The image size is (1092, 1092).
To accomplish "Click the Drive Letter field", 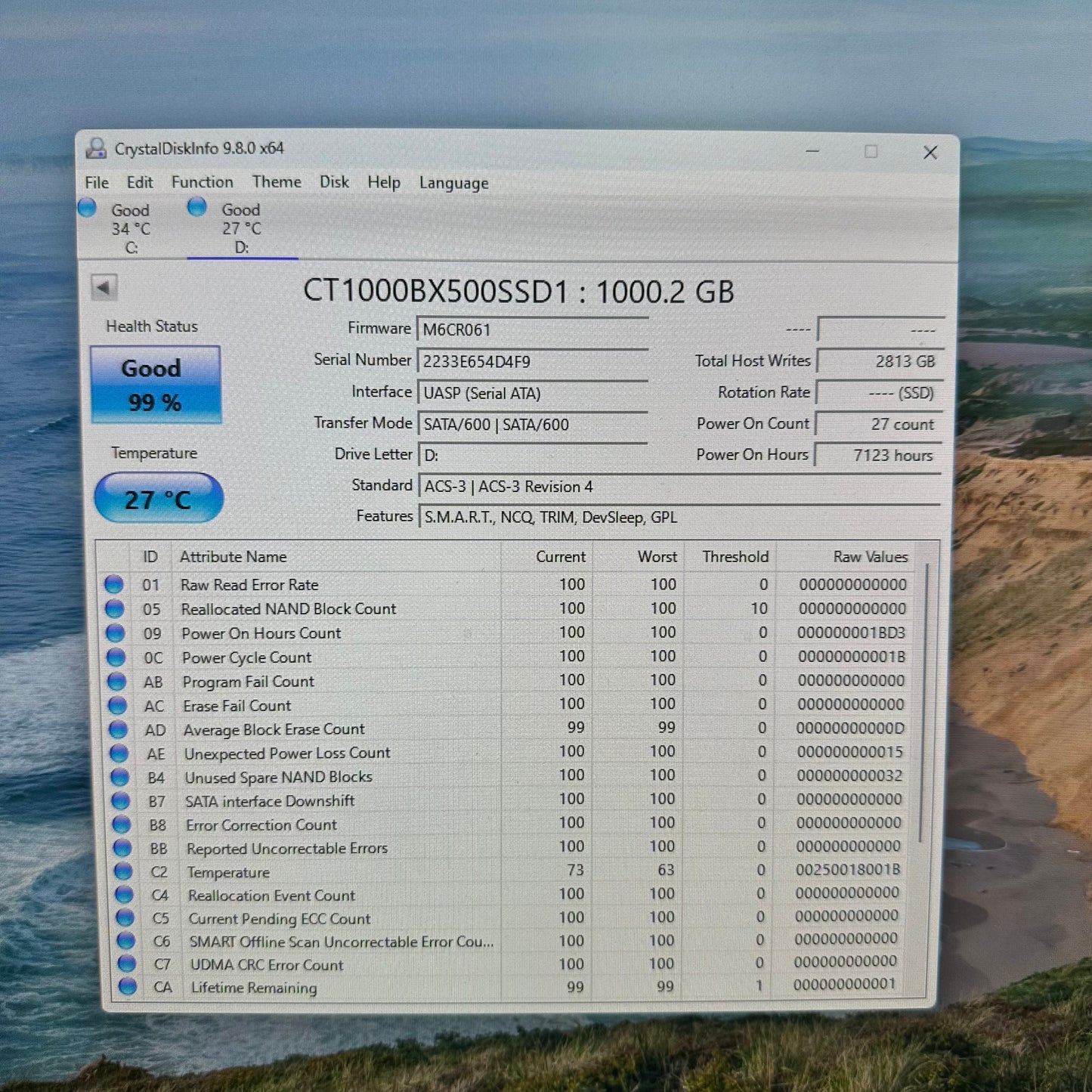I will [533, 456].
